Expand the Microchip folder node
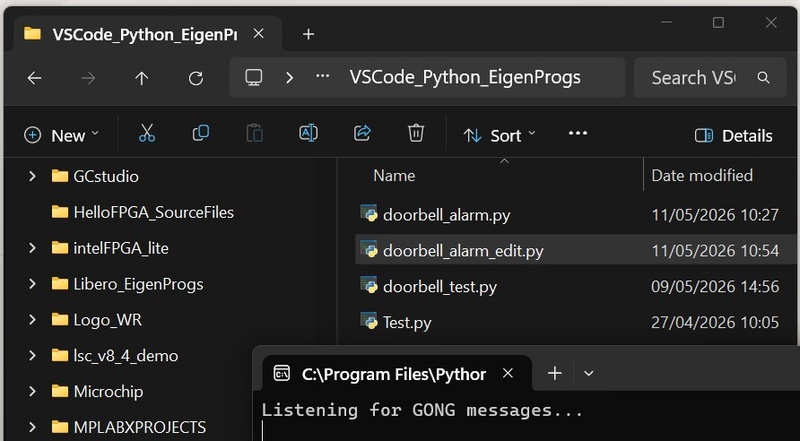The image size is (800, 441). (x=32, y=391)
